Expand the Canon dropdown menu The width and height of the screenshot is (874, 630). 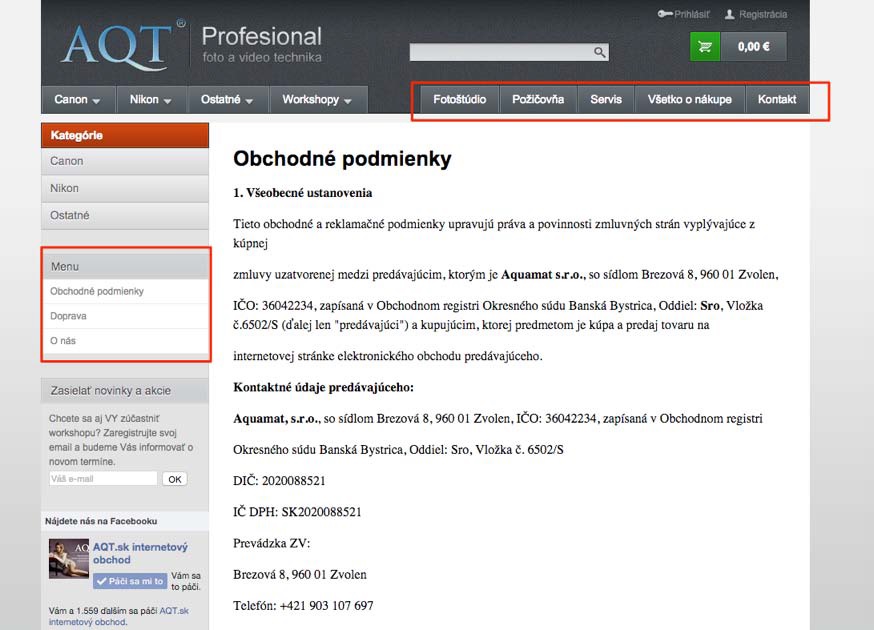point(78,100)
